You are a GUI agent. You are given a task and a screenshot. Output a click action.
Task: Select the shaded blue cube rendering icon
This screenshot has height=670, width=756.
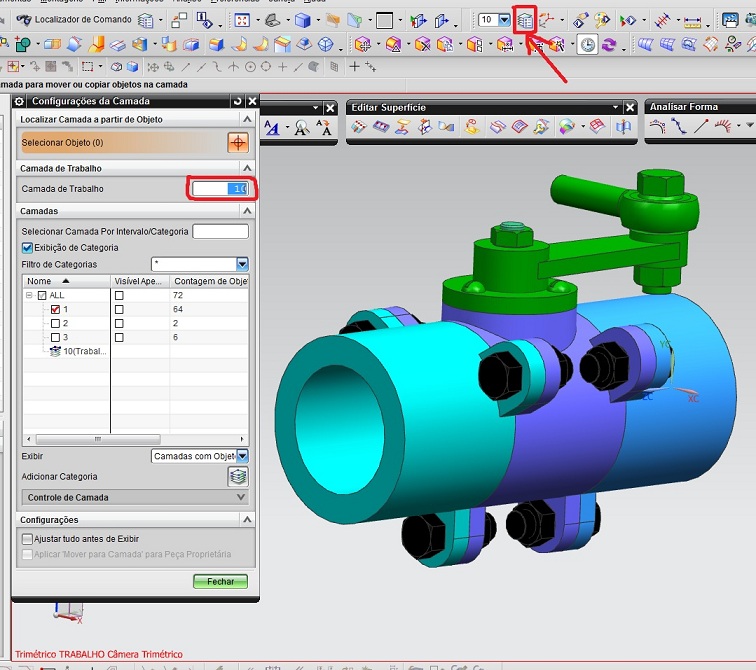click(302, 20)
